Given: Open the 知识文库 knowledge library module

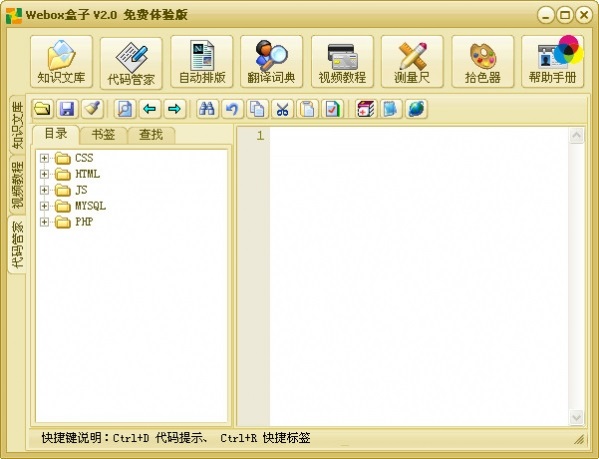Looking at the screenshot, I should tap(62, 62).
